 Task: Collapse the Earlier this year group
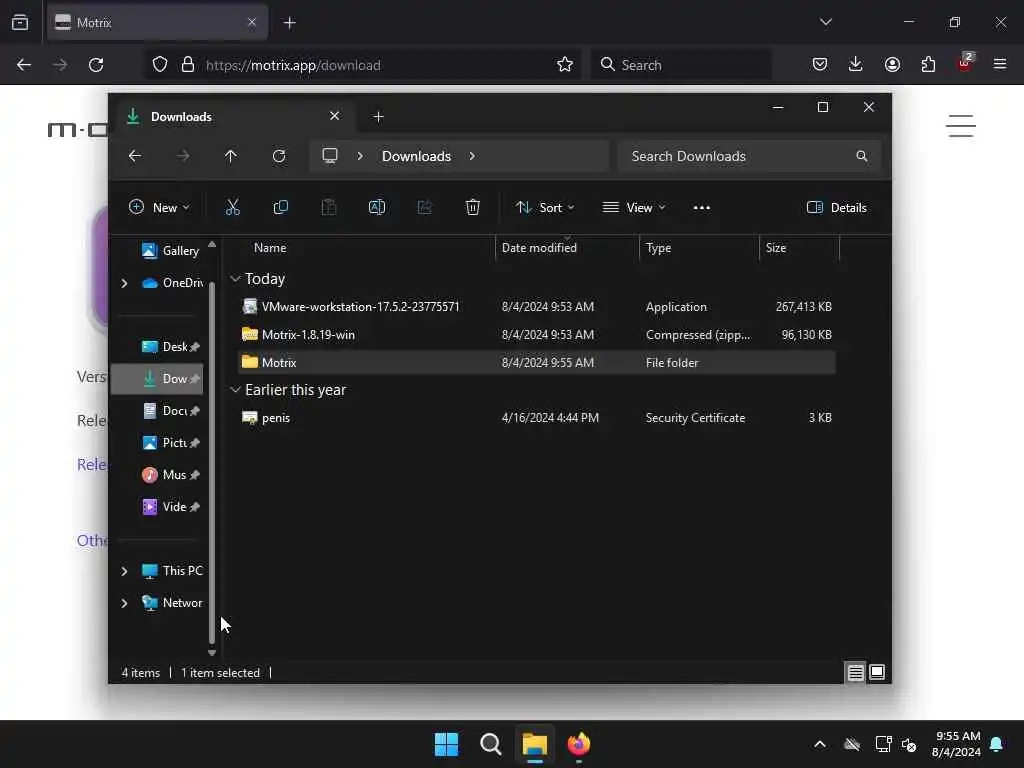pyautogui.click(x=235, y=390)
